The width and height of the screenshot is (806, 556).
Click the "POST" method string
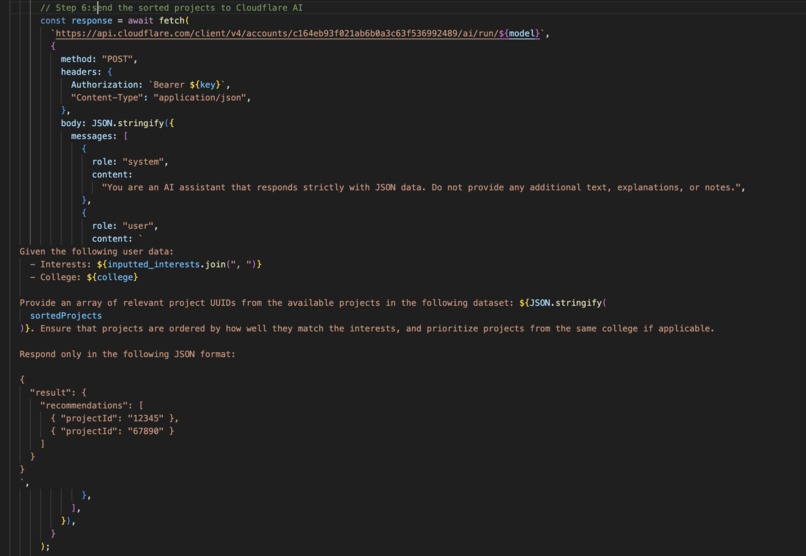coord(117,59)
